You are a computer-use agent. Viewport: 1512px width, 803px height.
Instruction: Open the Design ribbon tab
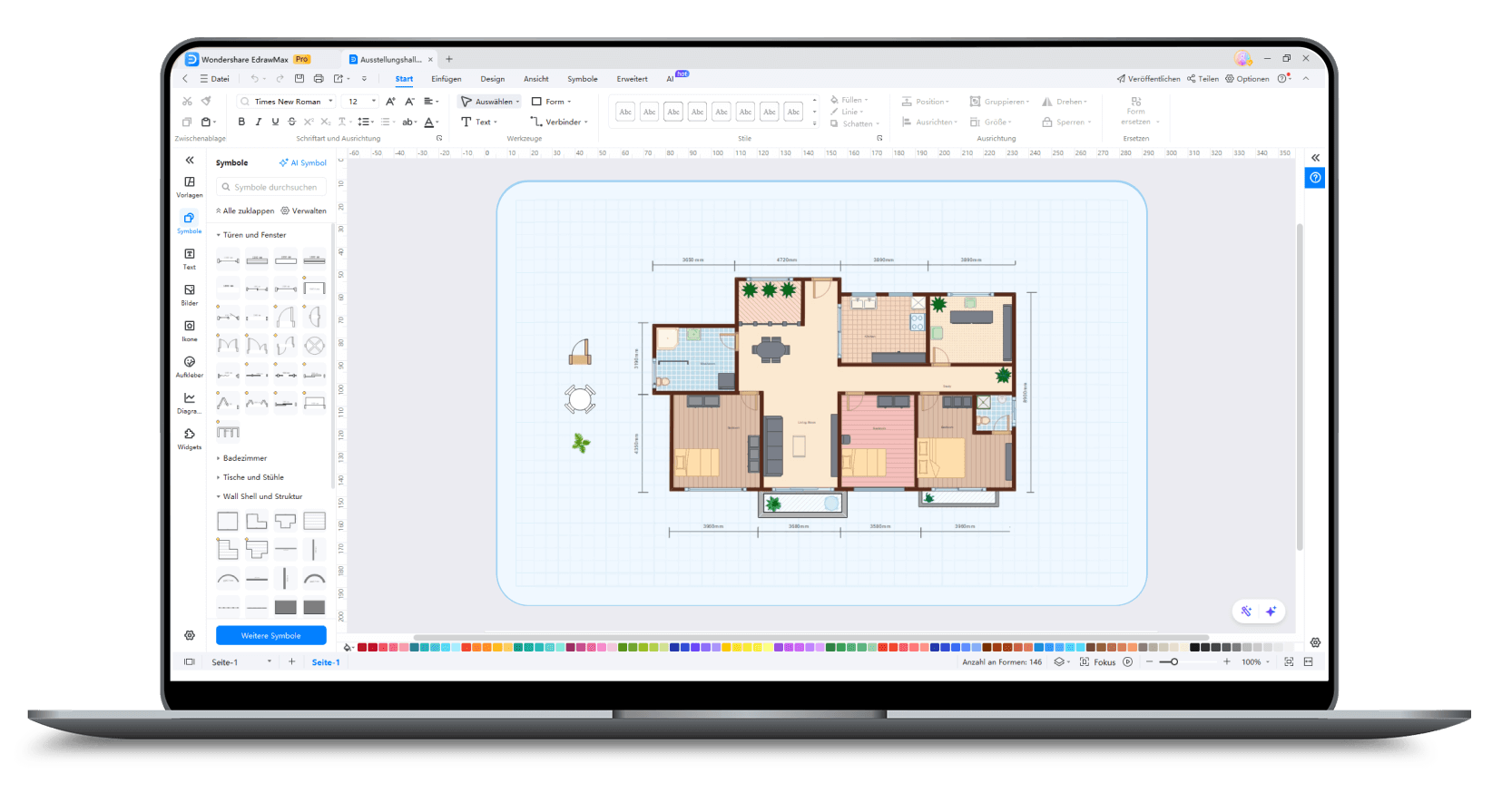pyautogui.click(x=493, y=79)
